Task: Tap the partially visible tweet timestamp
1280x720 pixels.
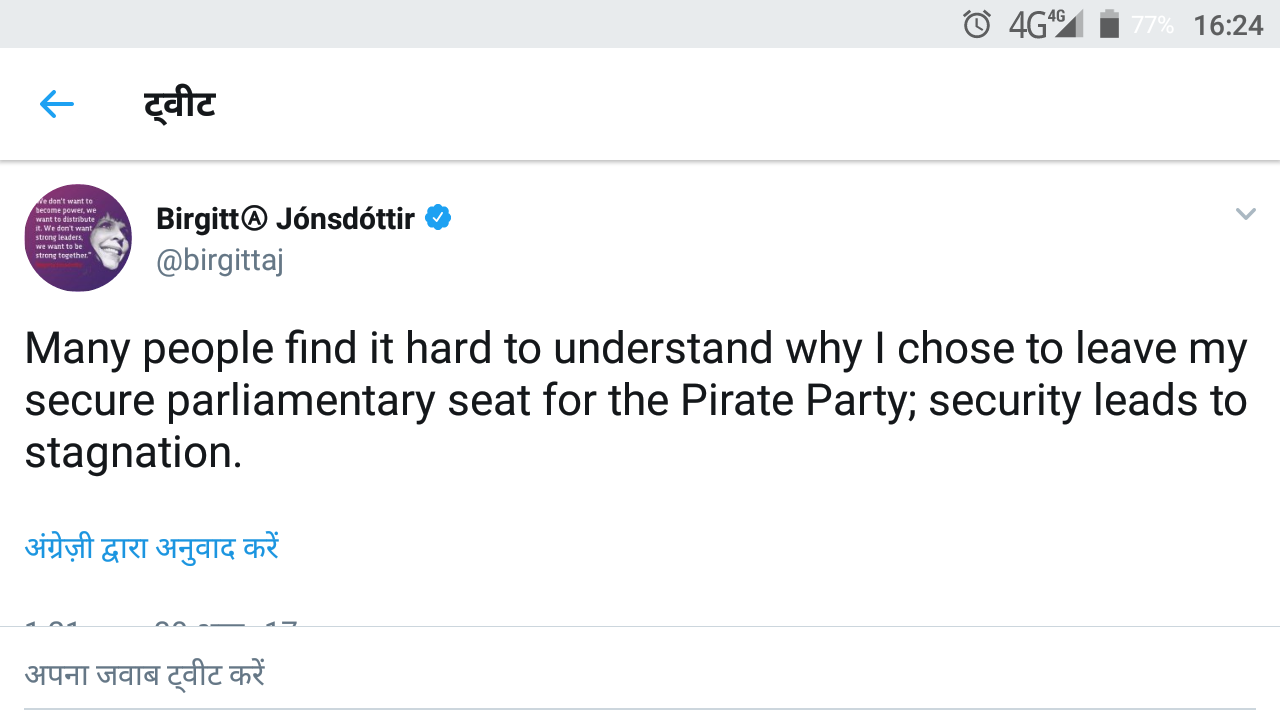Action: 160,624
